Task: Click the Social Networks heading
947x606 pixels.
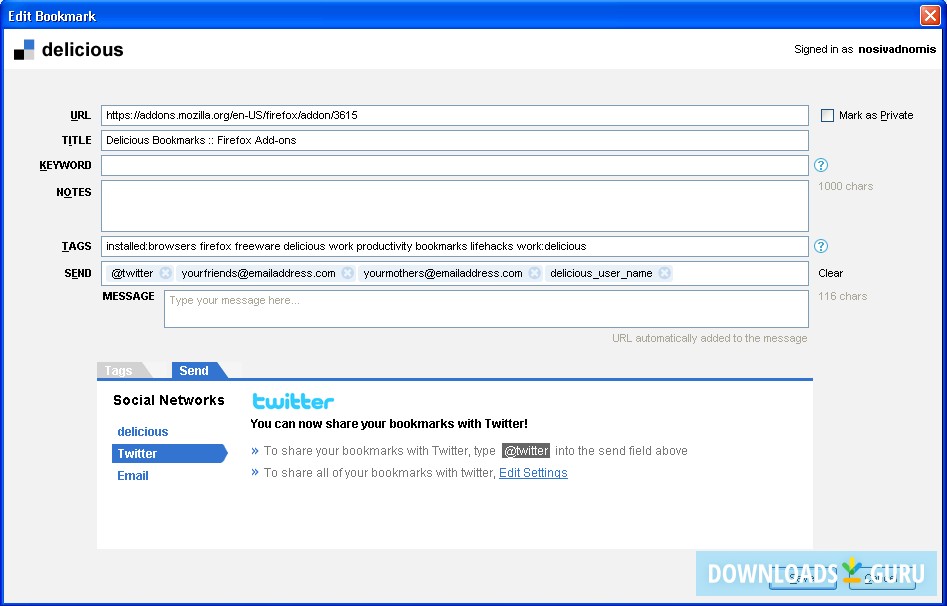Action: coord(169,400)
